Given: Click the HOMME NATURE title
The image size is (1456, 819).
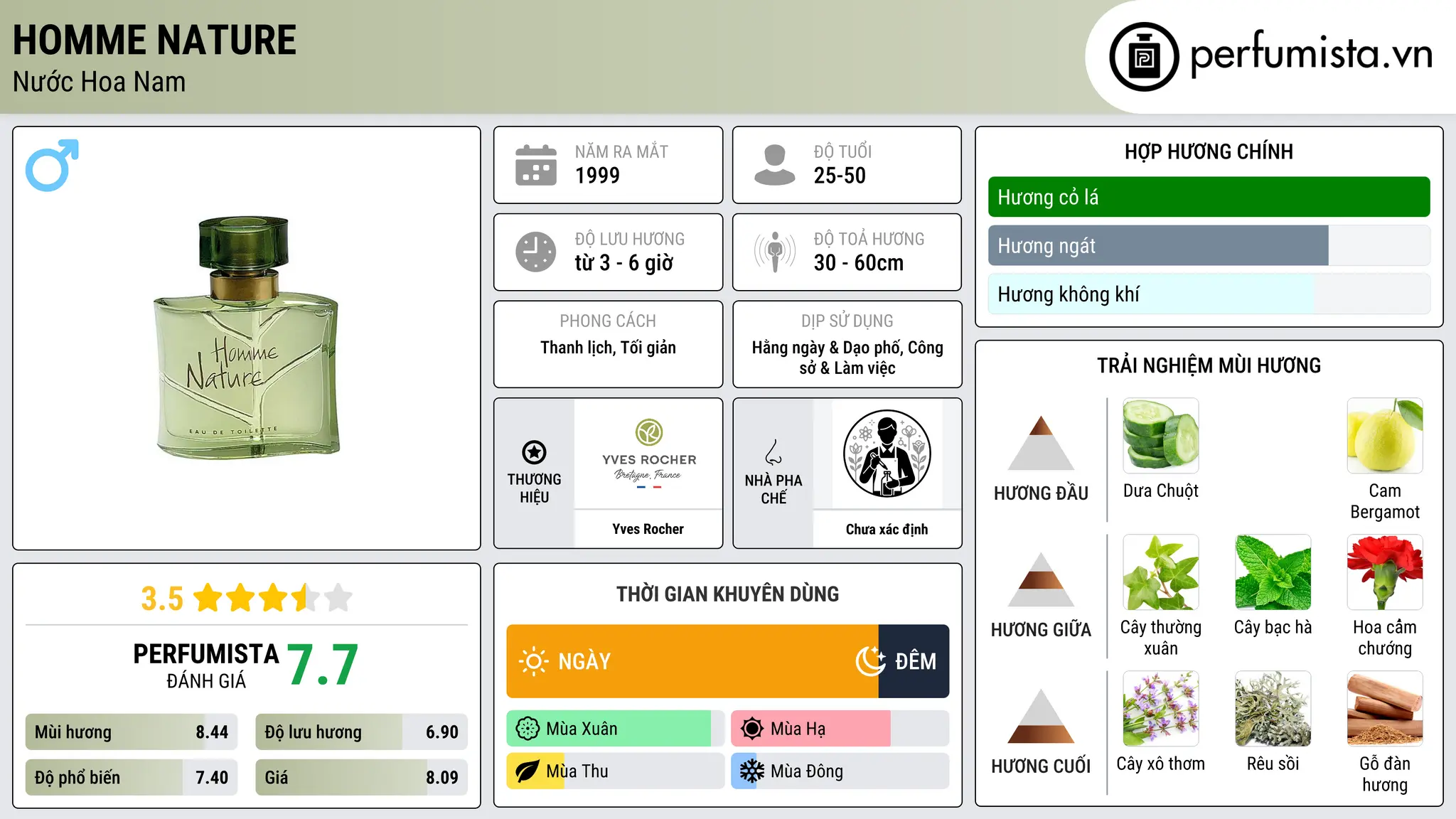Looking at the screenshot, I should (x=154, y=40).
